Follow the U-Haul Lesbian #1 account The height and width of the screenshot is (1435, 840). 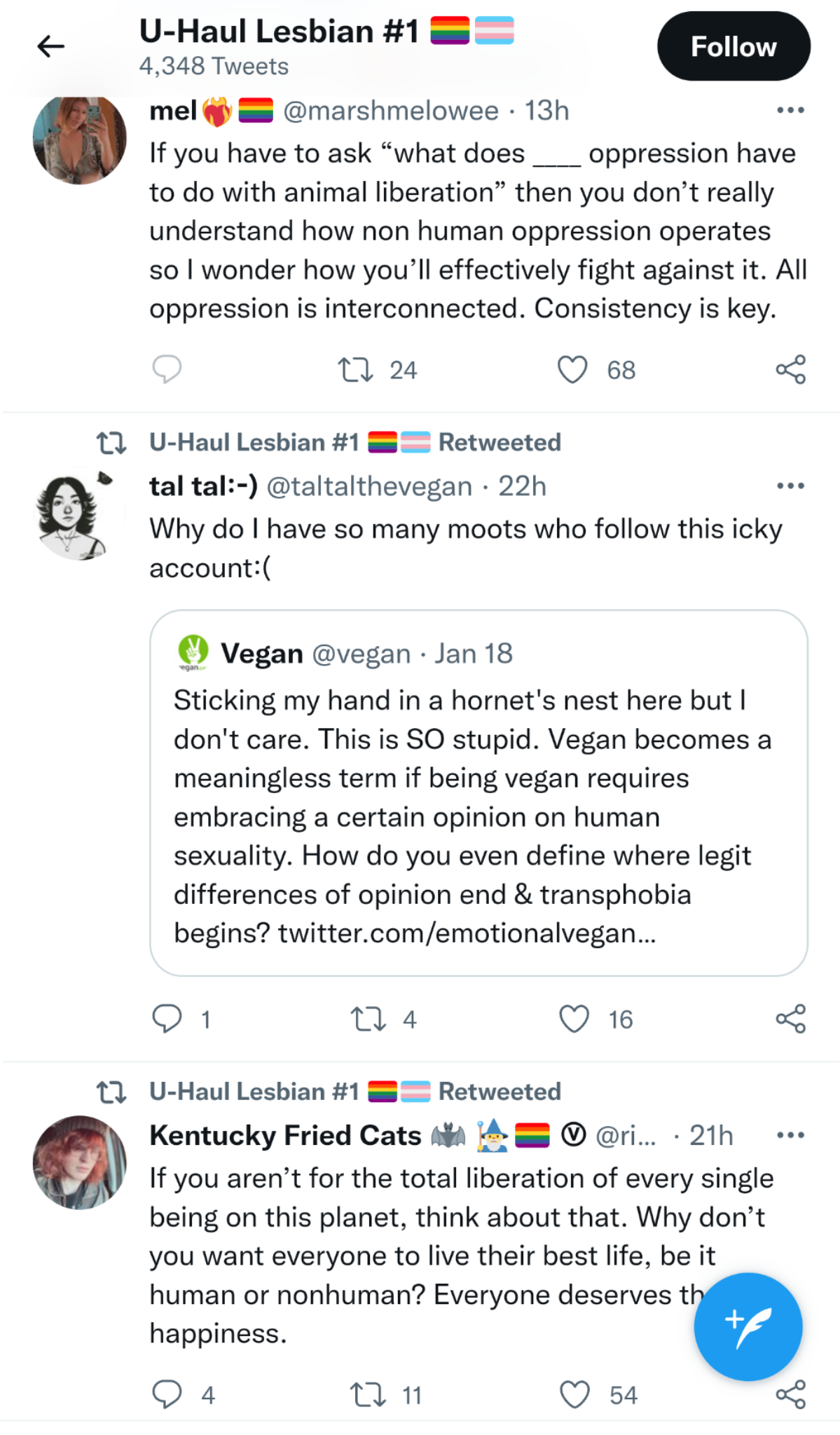pyautogui.click(x=734, y=46)
